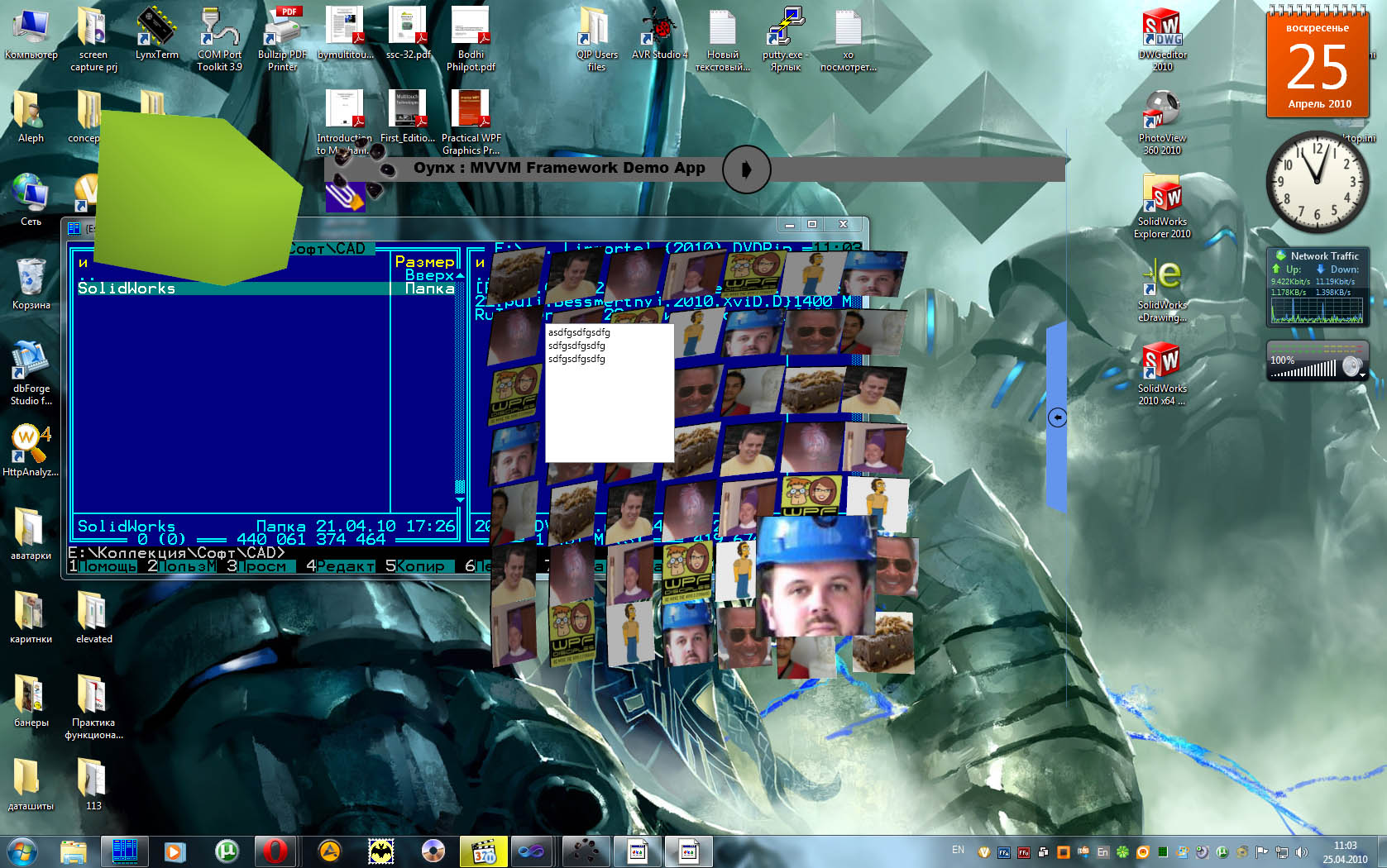The height and width of the screenshot is (868, 1387).
Task: Select the large blue hard hat thumbnail
Action: point(815,576)
